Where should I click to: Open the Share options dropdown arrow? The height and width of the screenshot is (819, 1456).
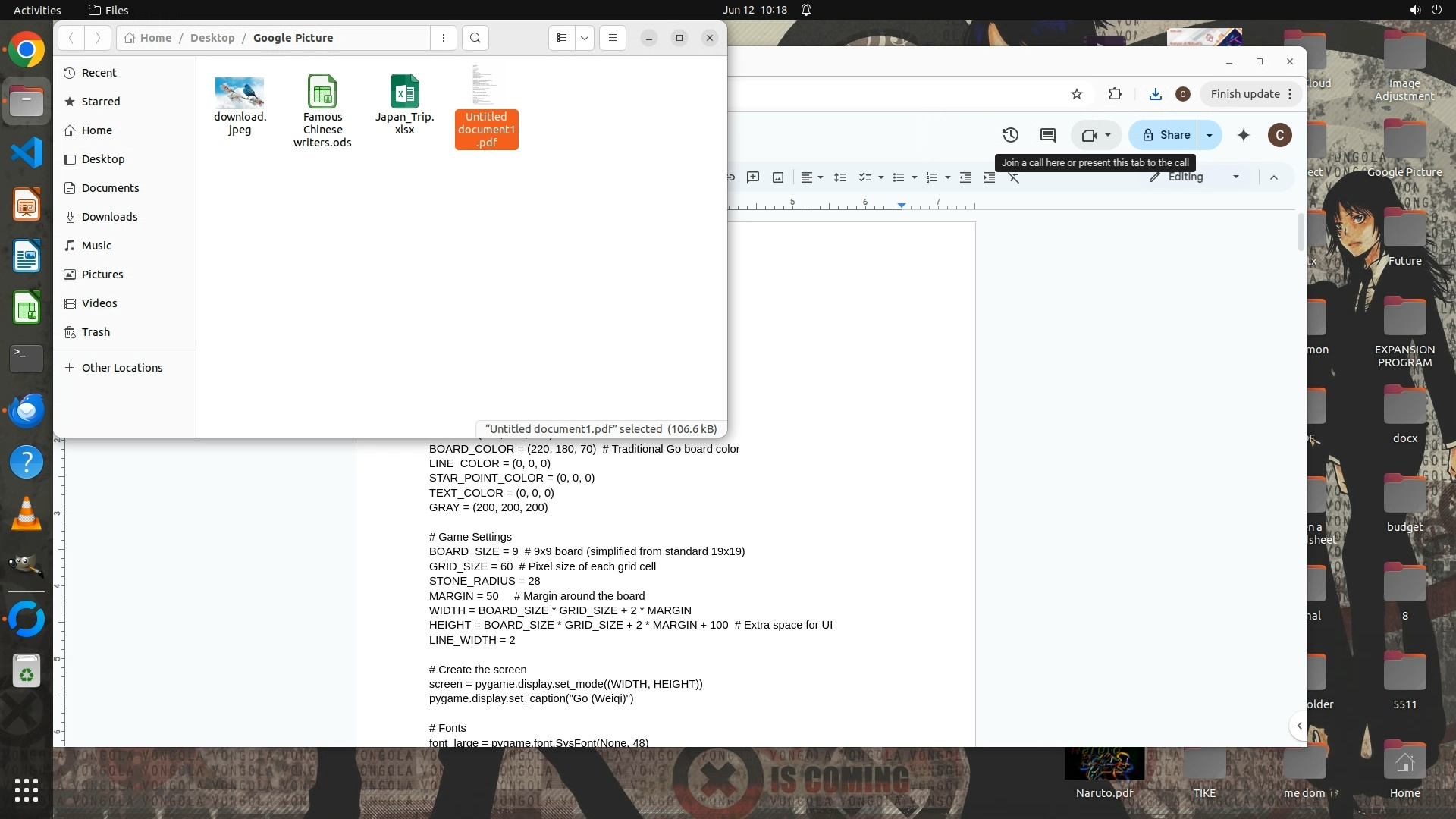(1210, 135)
